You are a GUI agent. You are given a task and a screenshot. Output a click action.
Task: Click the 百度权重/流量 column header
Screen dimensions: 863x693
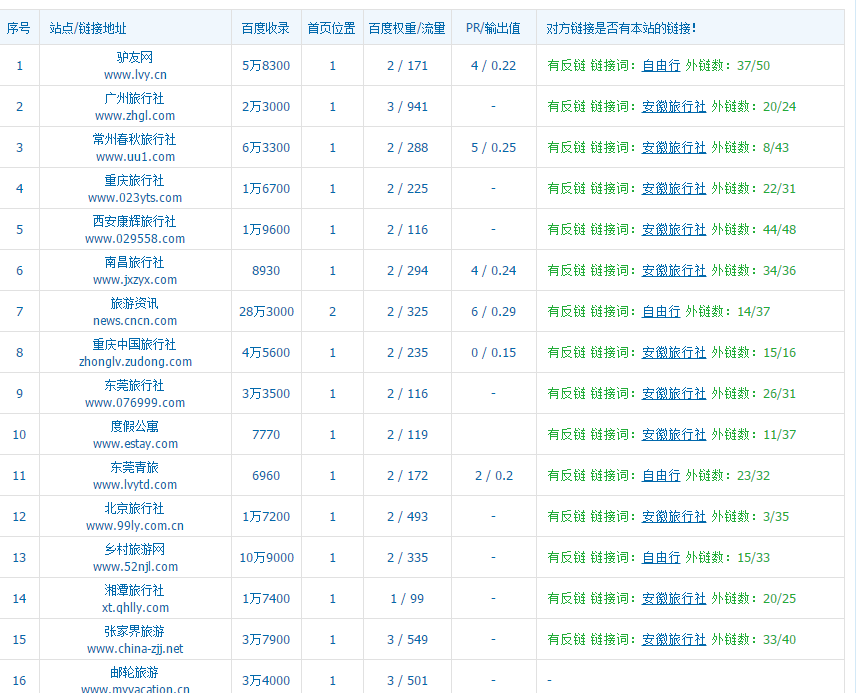(x=407, y=29)
